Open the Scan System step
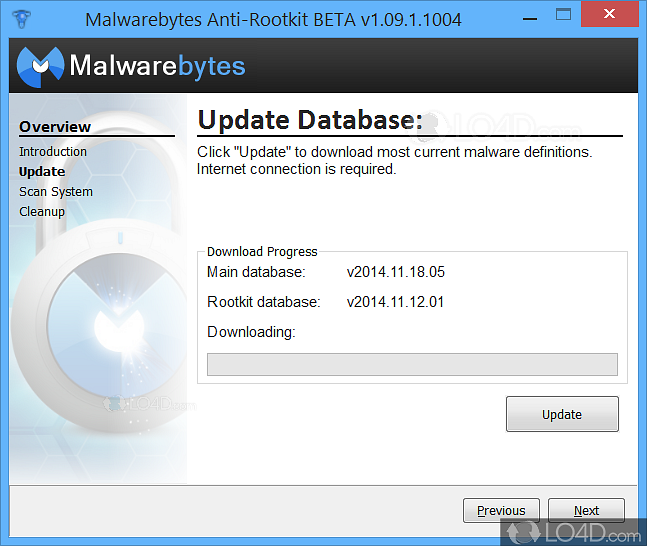 pos(56,192)
